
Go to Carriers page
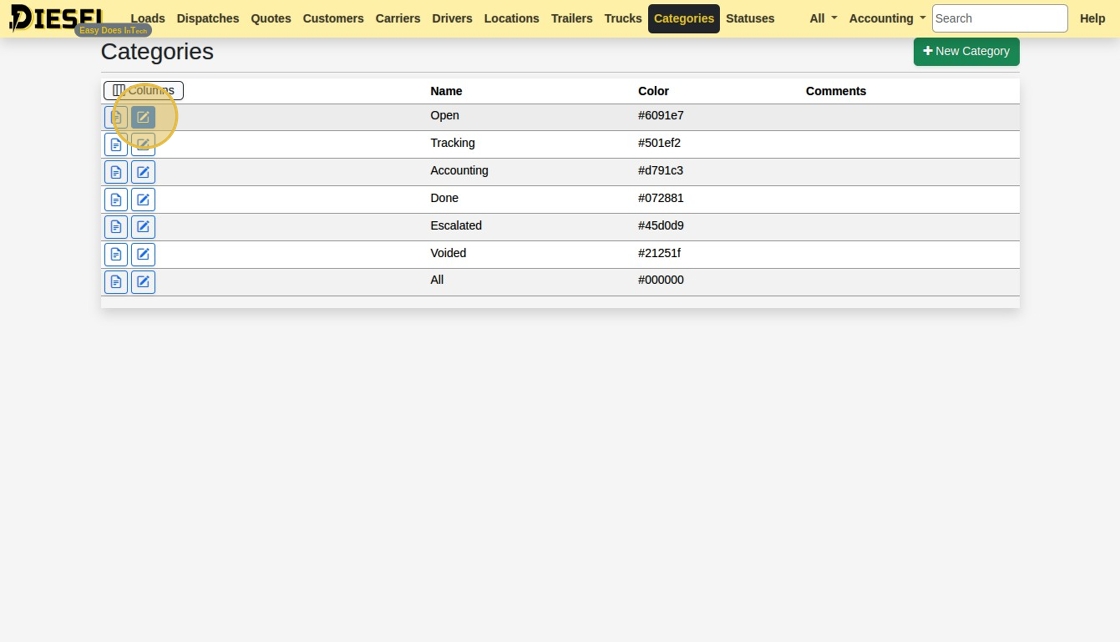click(398, 19)
